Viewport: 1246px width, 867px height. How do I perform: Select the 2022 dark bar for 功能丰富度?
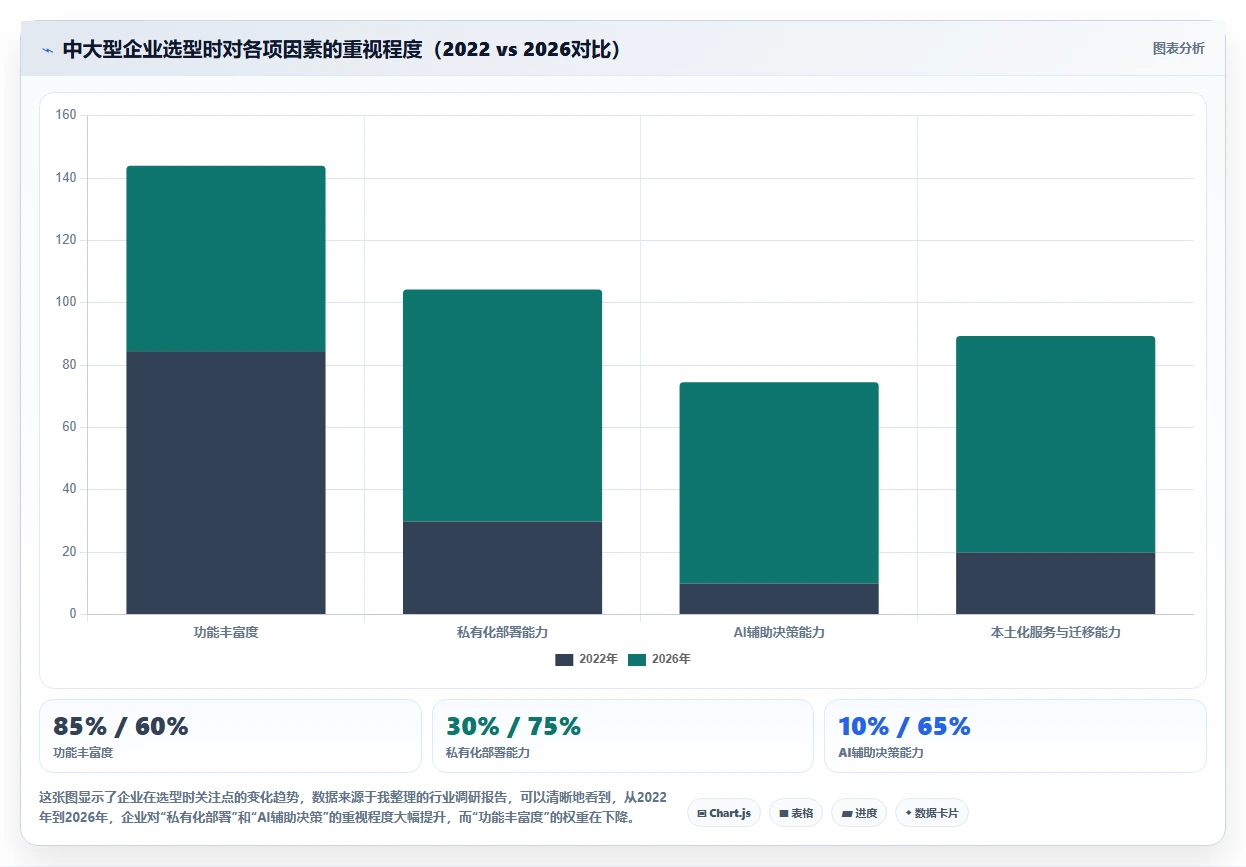(226, 483)
